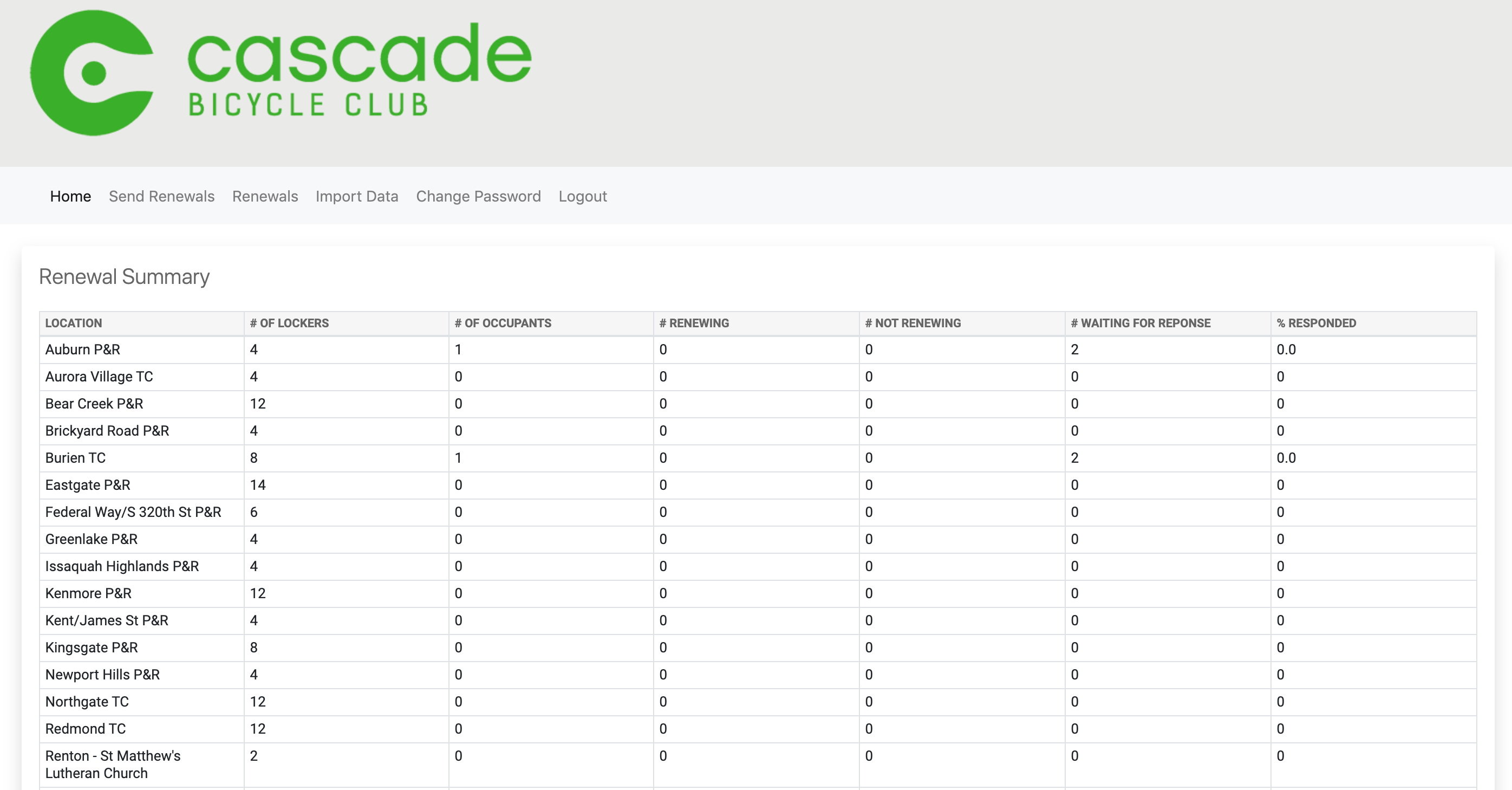Open the Import Data page
The image size is (1512, 790).
357,196
